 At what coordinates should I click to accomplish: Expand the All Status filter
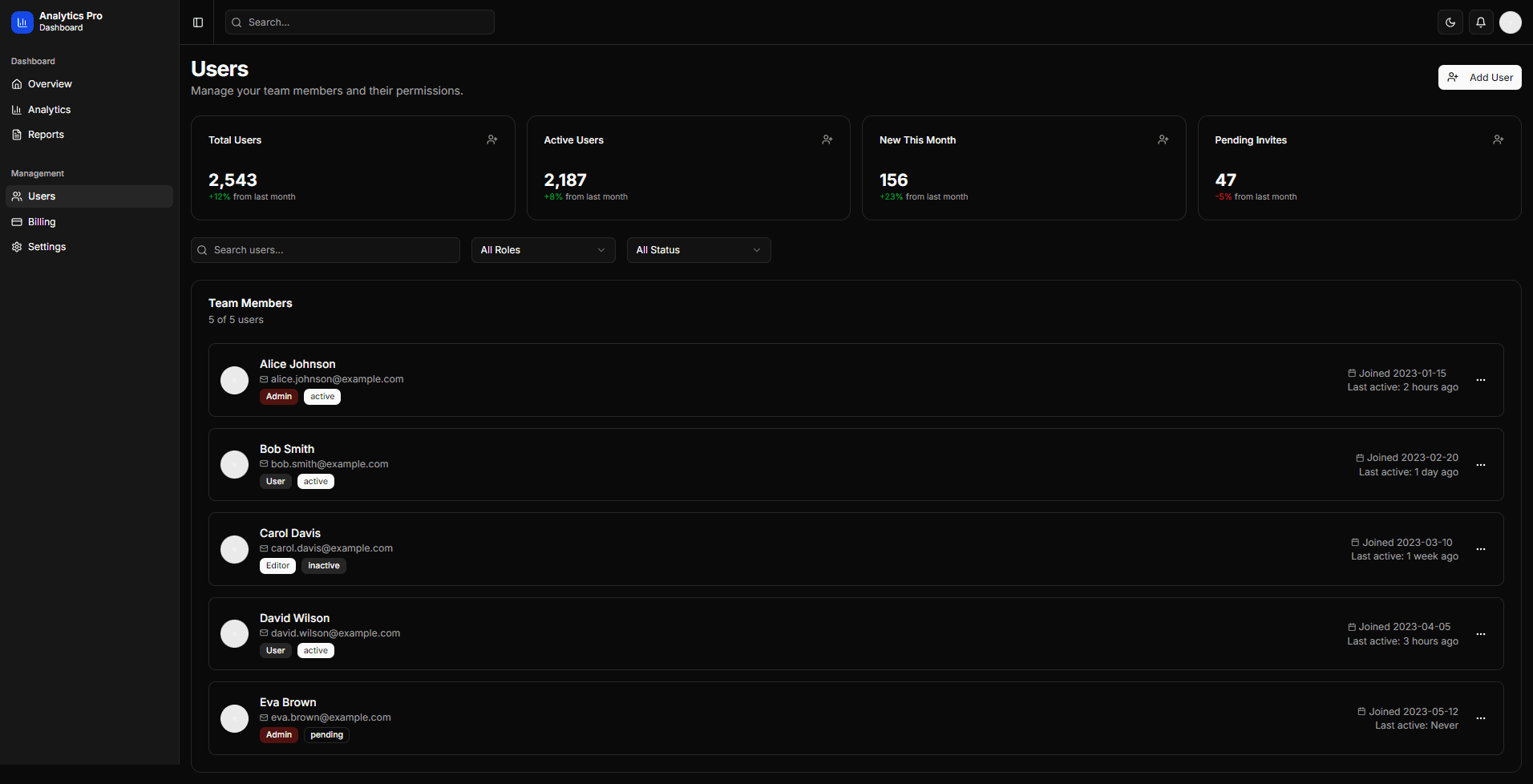(x=698, y=249)
